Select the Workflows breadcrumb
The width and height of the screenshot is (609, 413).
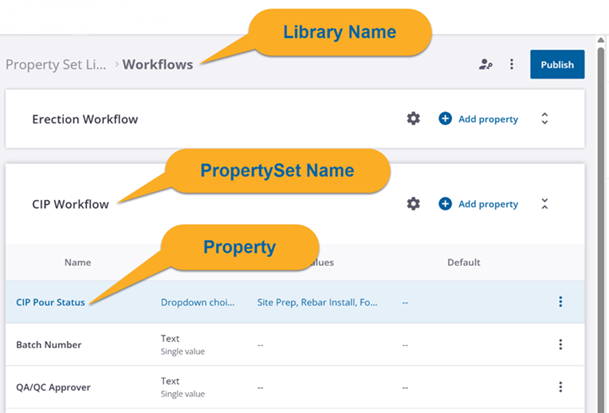[158, 64]
